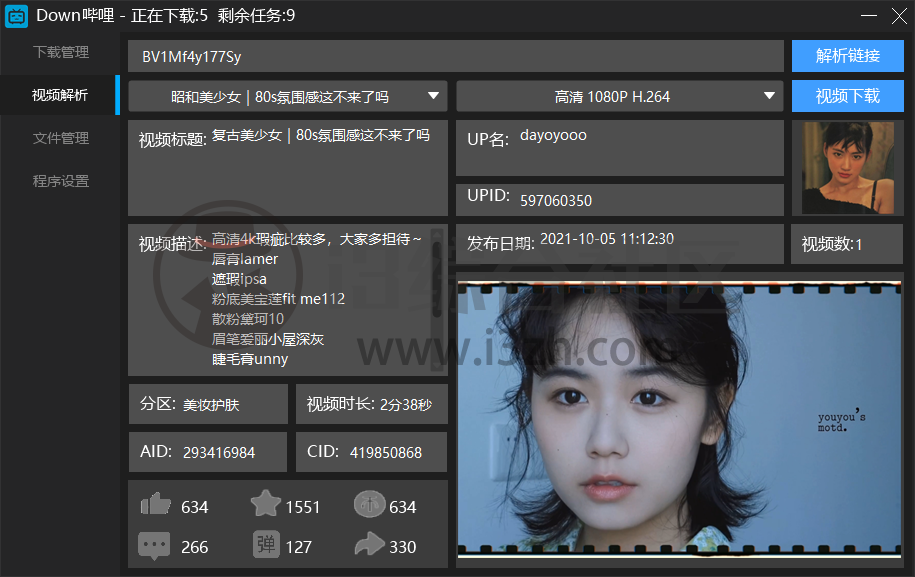Click the video title dropdown arrow
Screen dimensions: 915x577
(x=434, y=96)
